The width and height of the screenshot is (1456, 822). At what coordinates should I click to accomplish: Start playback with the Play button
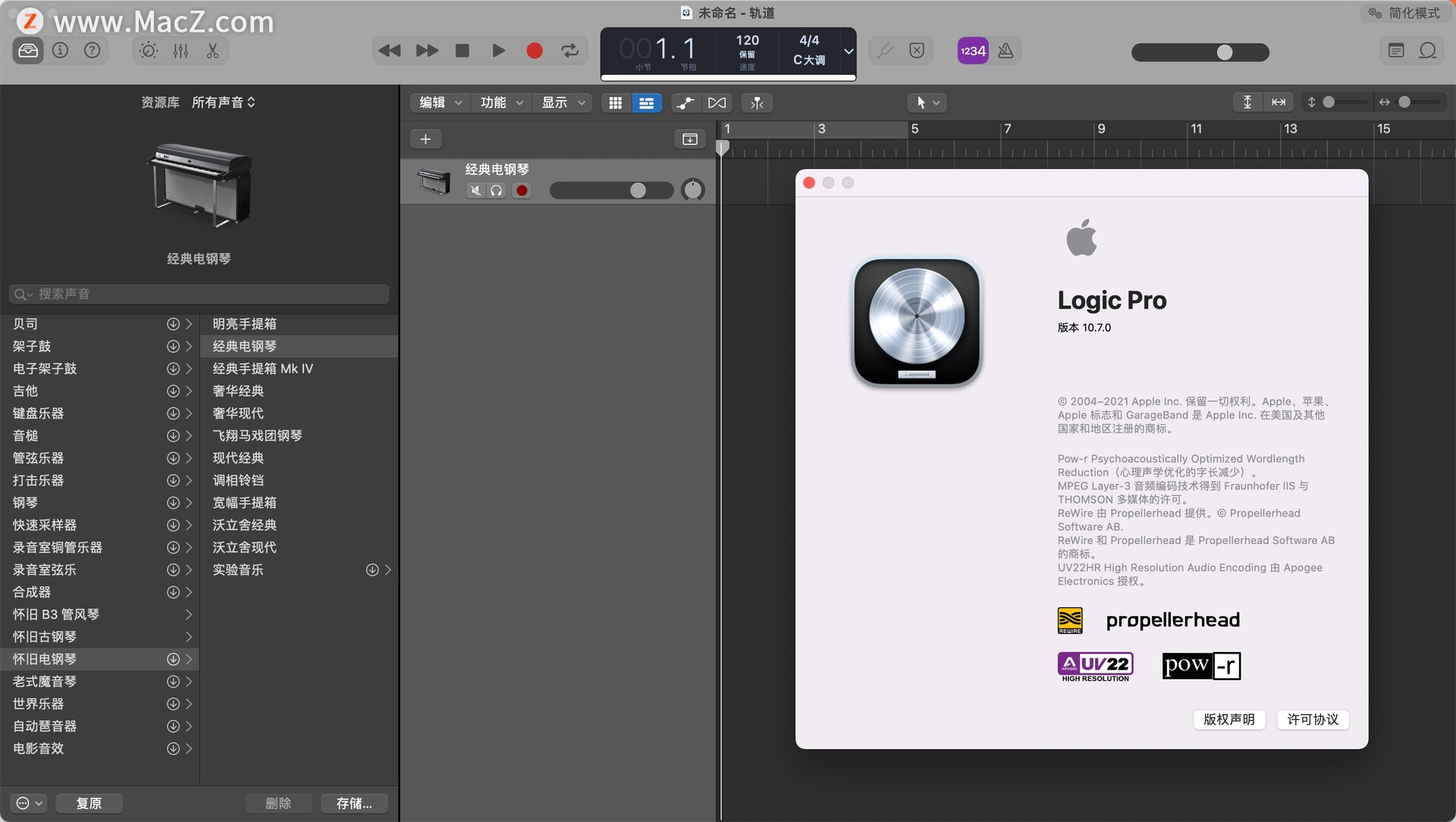[498, 51]
